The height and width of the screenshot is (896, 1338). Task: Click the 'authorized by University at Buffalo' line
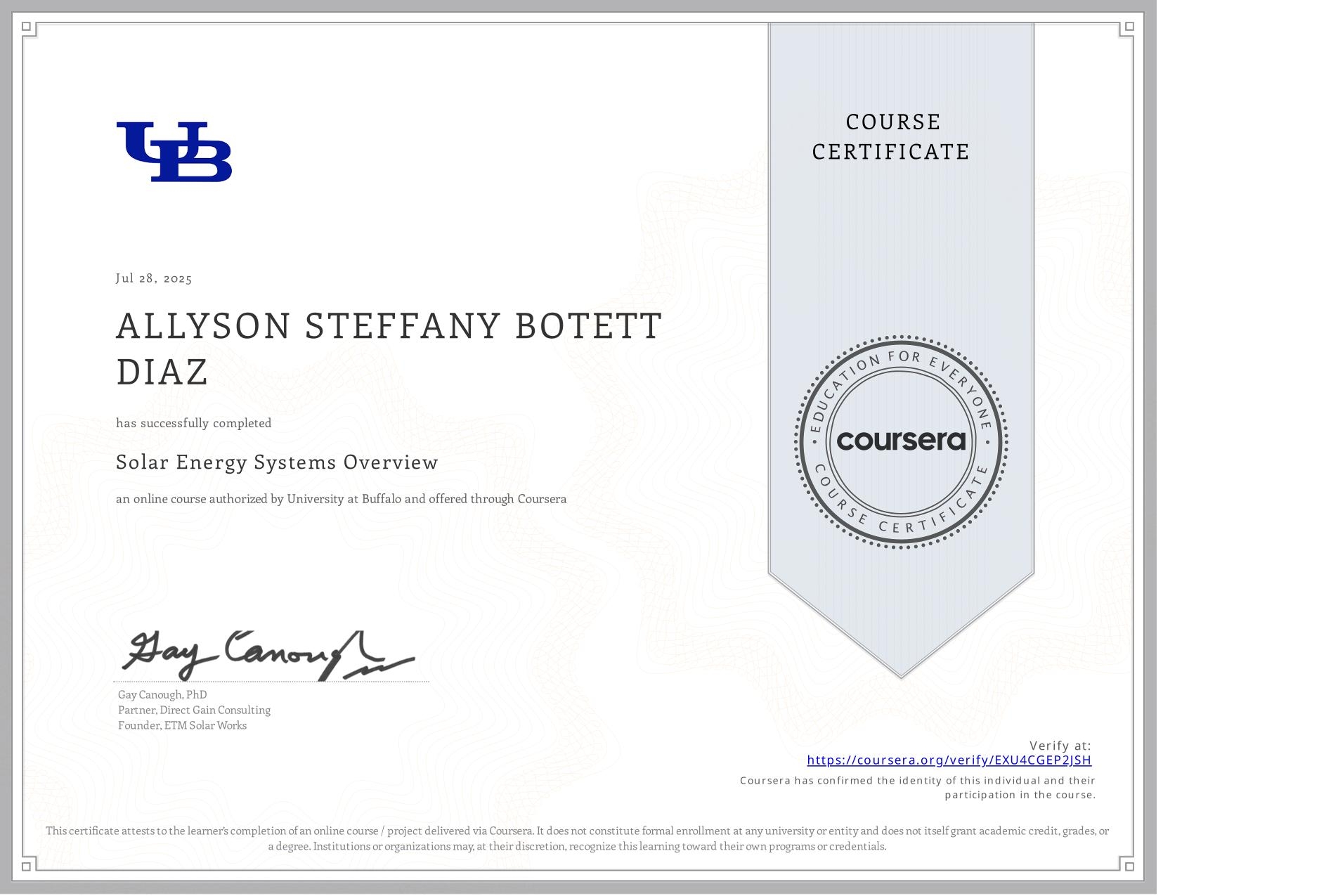[341, 499]
